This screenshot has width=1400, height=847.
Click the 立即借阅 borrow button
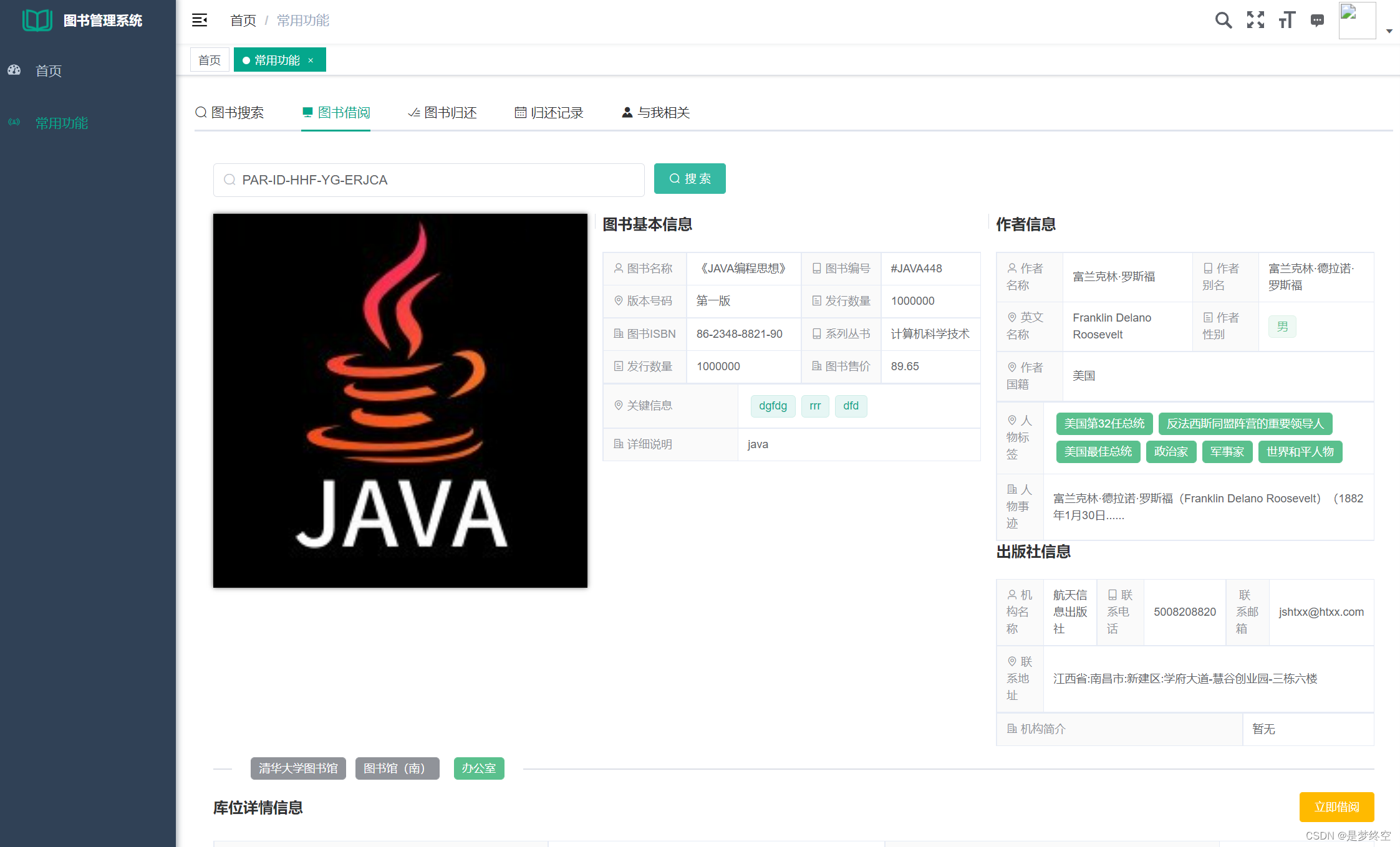[1336, 807]
